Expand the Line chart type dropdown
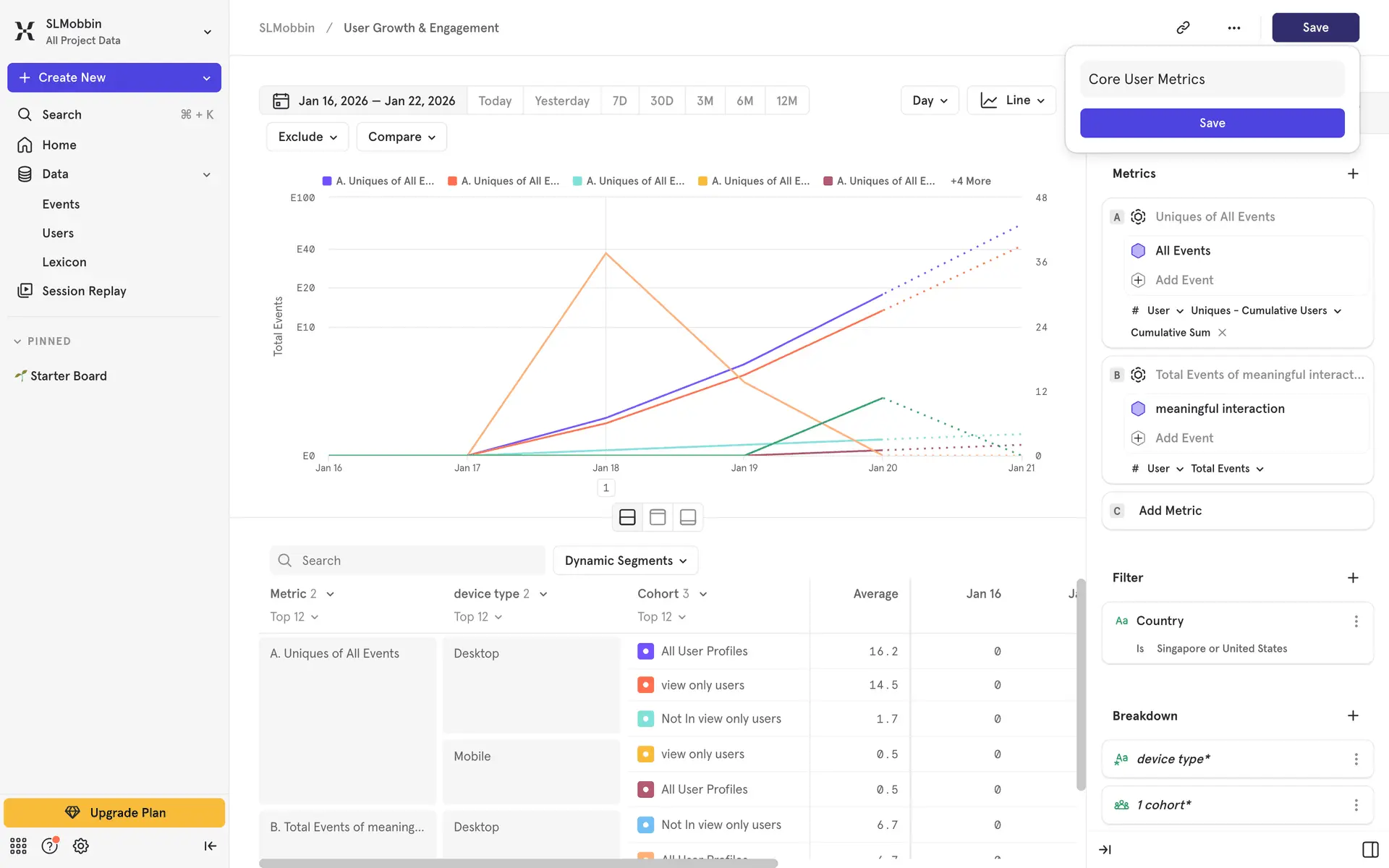Image resolution: width=1389 pixels, height=868 pixels. [x=1011, y=101]
